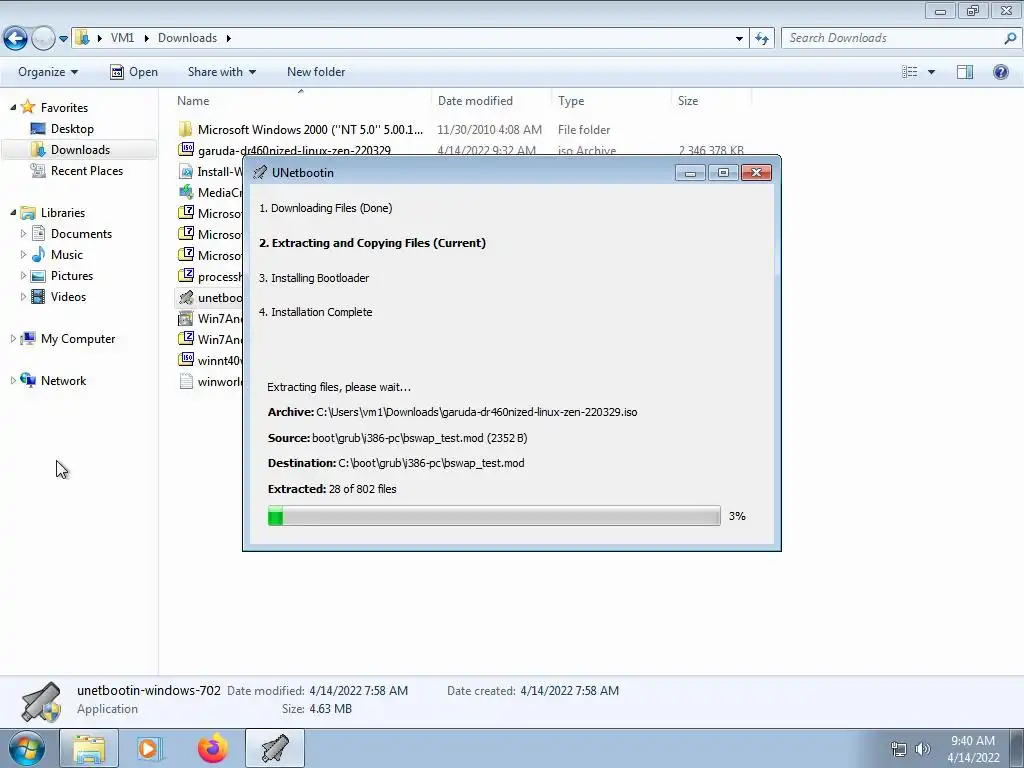Screen dimensions: 1024x768
Task: Open the recent pages dropdown arrow
Action: pyautogui.click(x=63, y=39)
